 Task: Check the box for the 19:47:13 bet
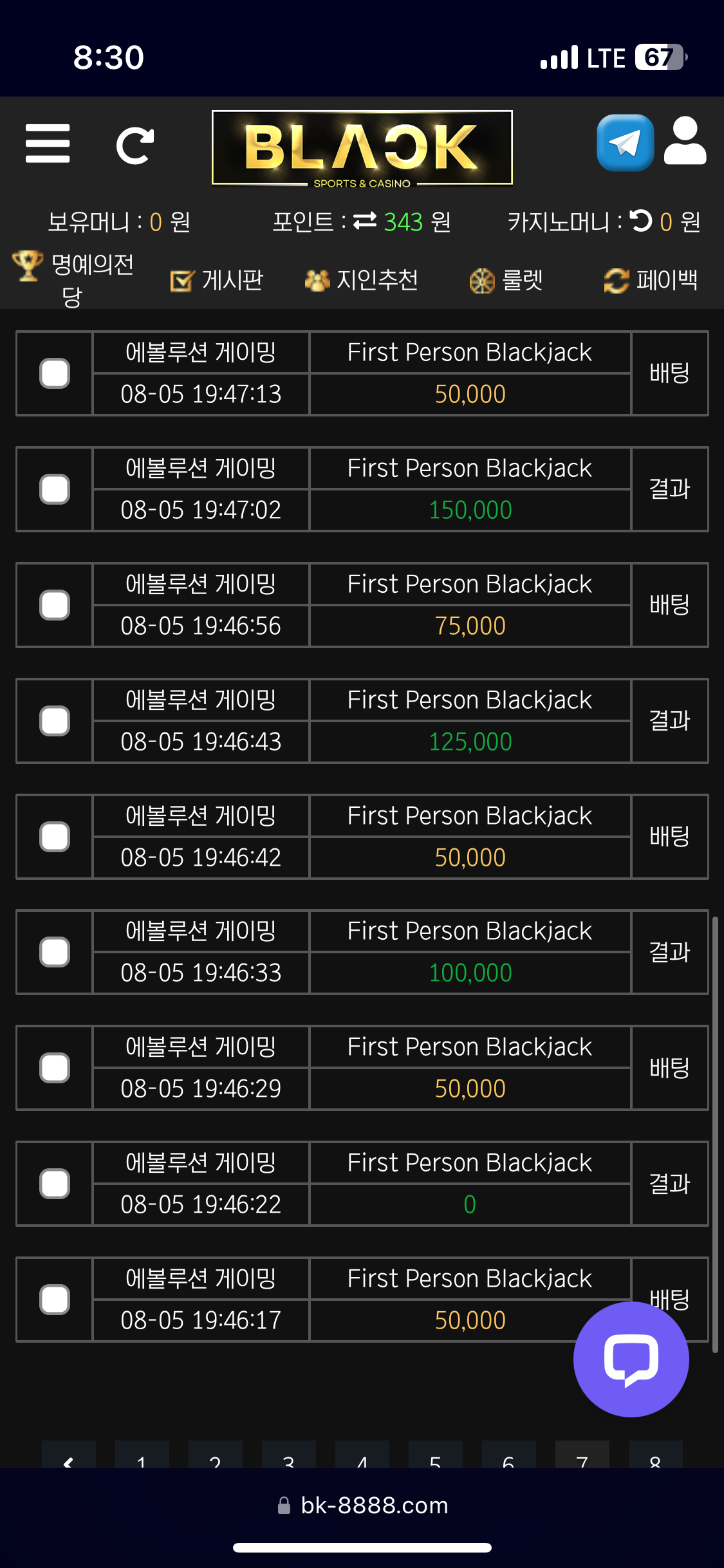(x=55, y=373)
